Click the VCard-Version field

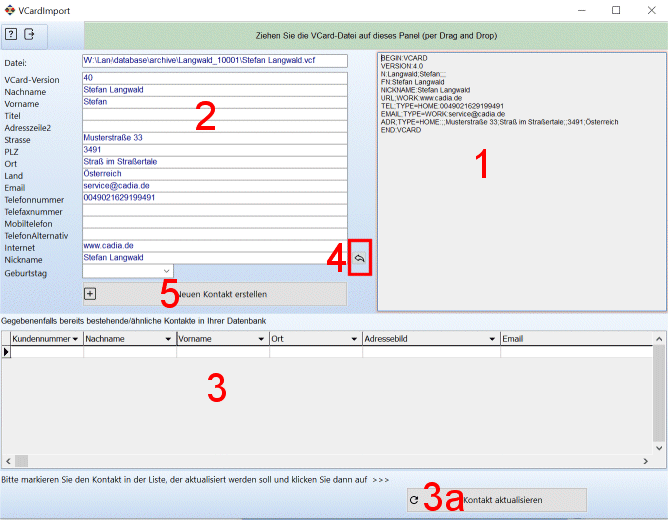215,78
